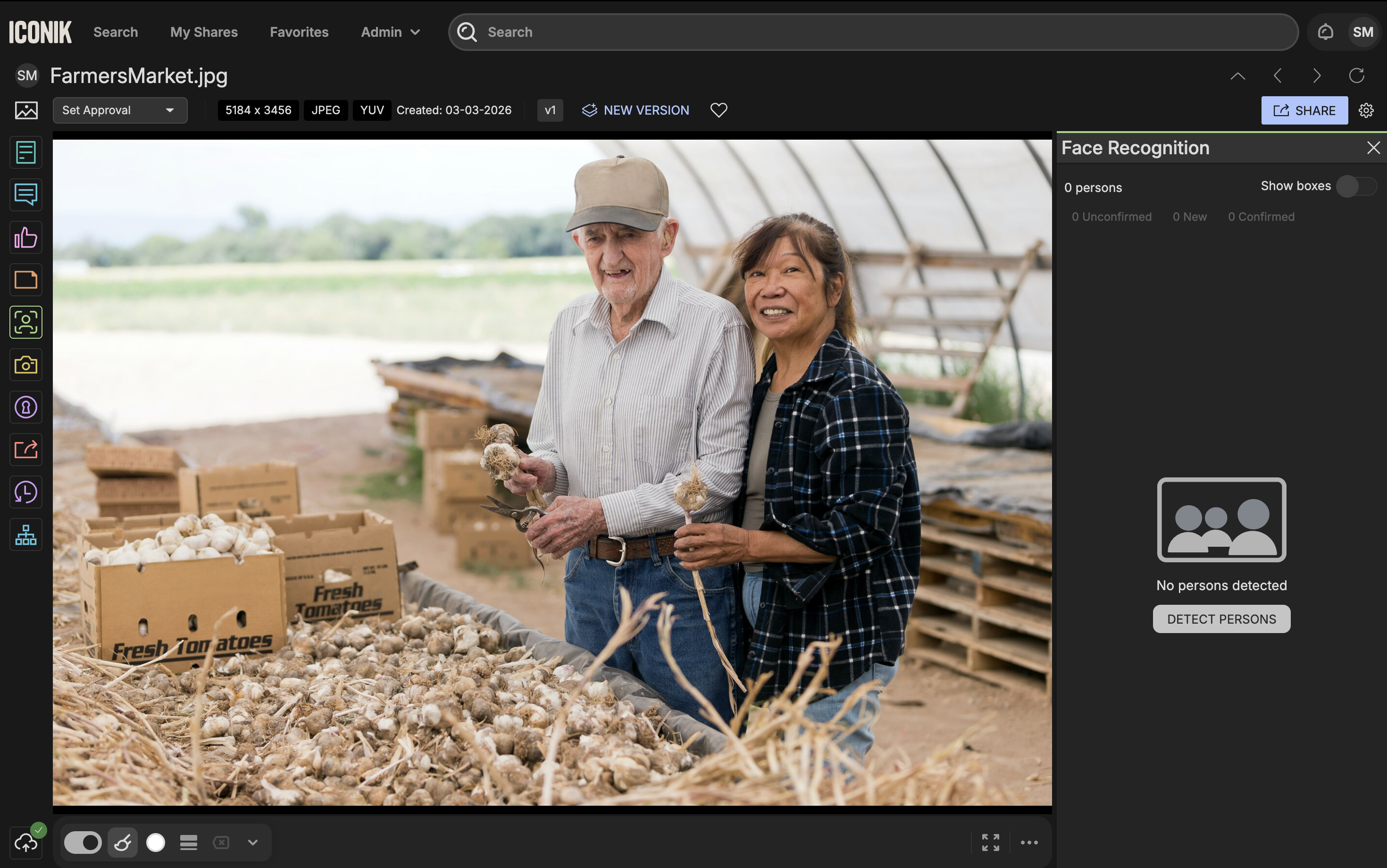Viewport: 1387px width, 868px height.
Task: Open the comments panel icon in sidebar
Action: point(26,195)
